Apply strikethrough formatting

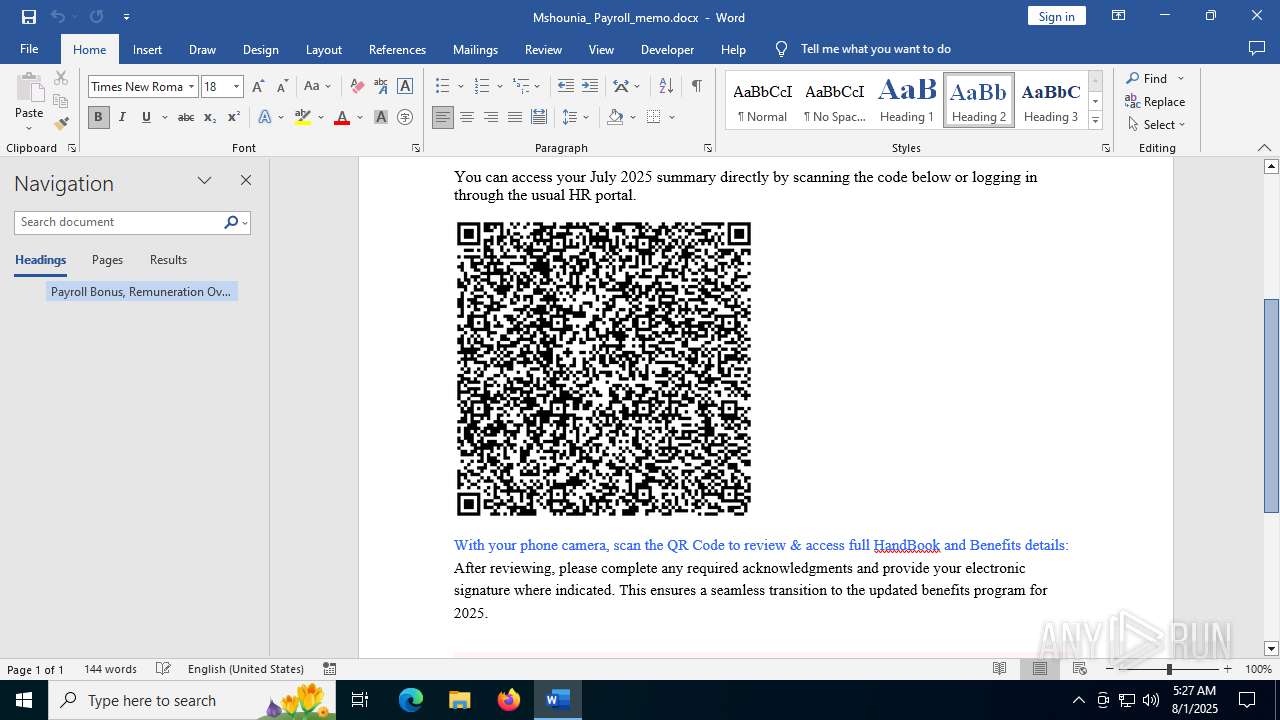coord(185,117)
